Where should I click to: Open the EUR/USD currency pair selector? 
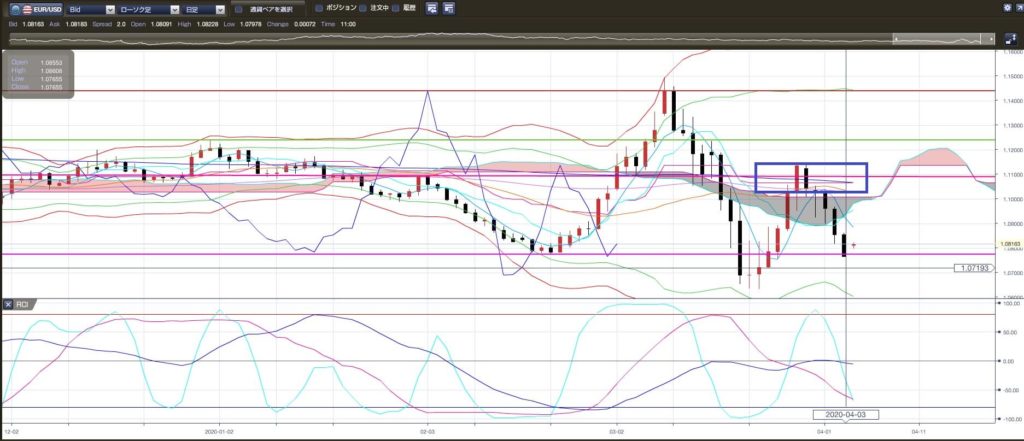[x=37, y=9]
